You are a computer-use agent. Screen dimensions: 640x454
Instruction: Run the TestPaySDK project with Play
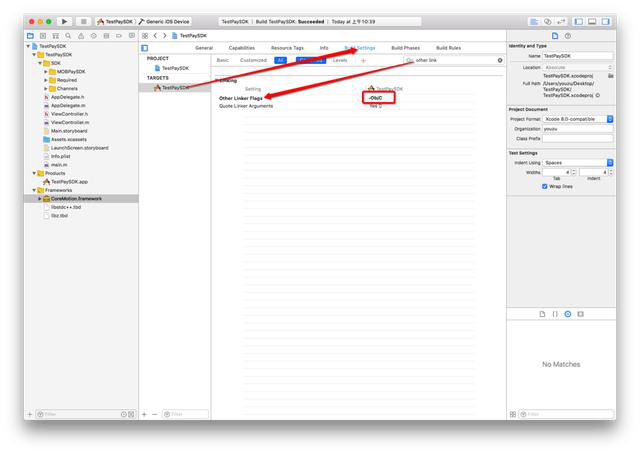pyautogui.click(x=64, y=22)
